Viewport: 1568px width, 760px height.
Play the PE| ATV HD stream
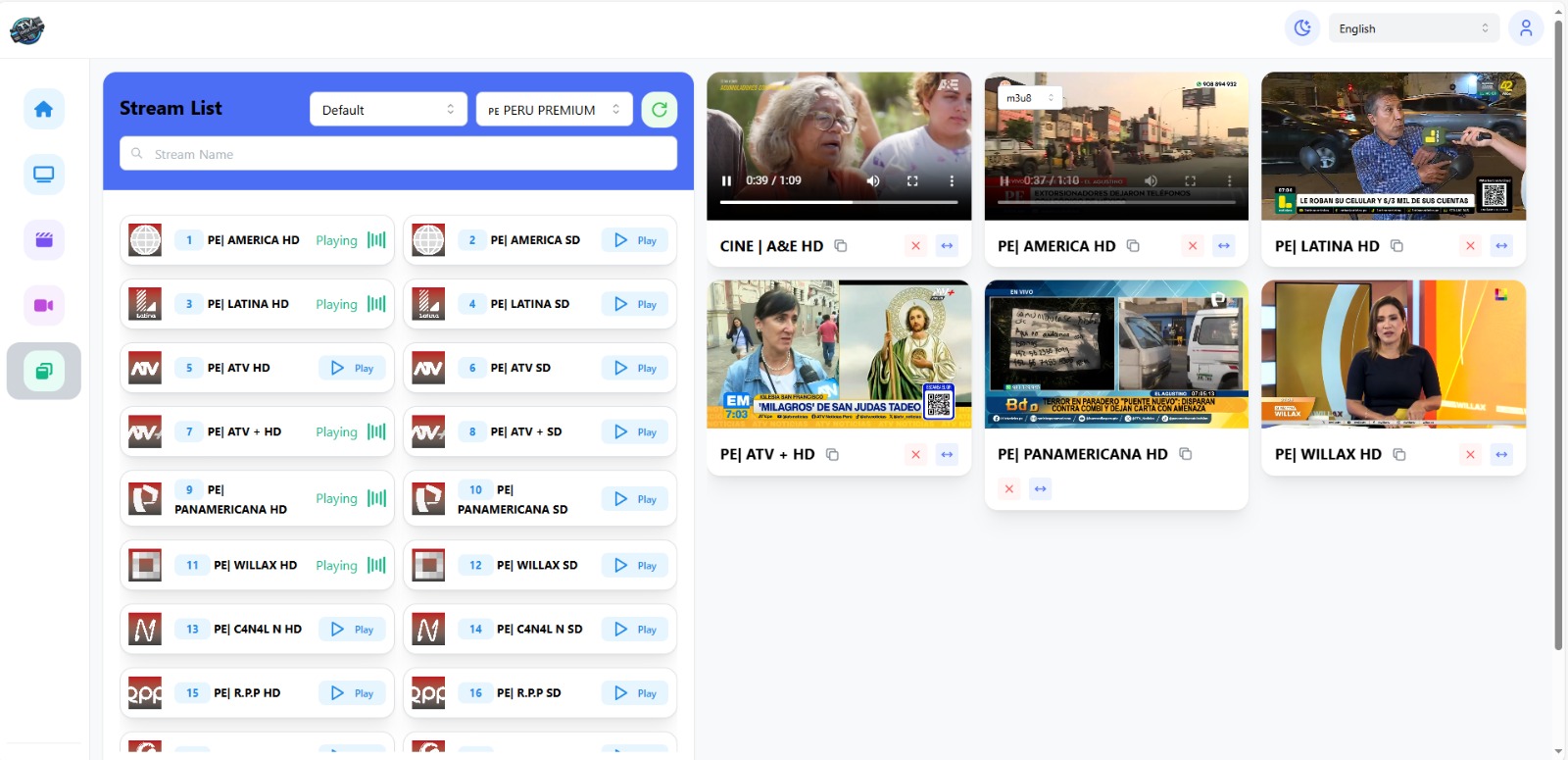point(352,368)
